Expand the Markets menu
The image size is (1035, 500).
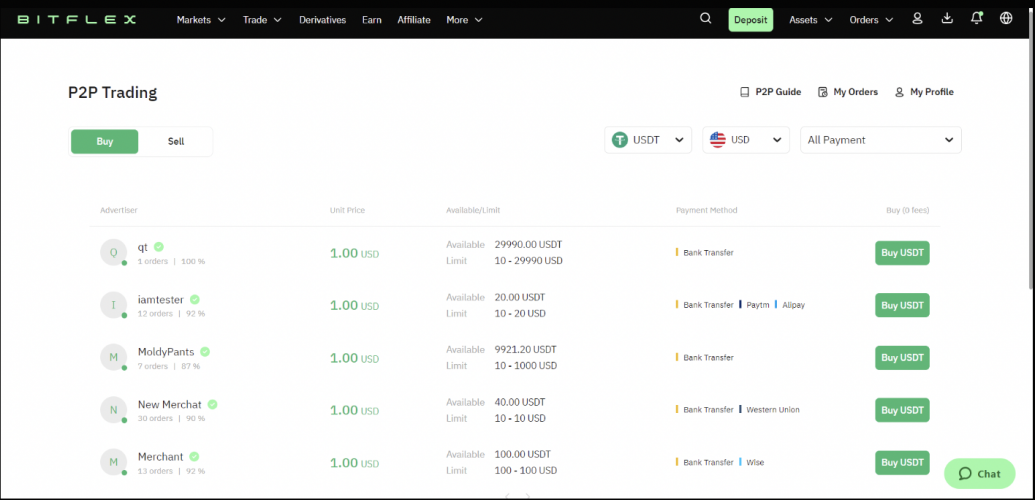click(201, 20)
